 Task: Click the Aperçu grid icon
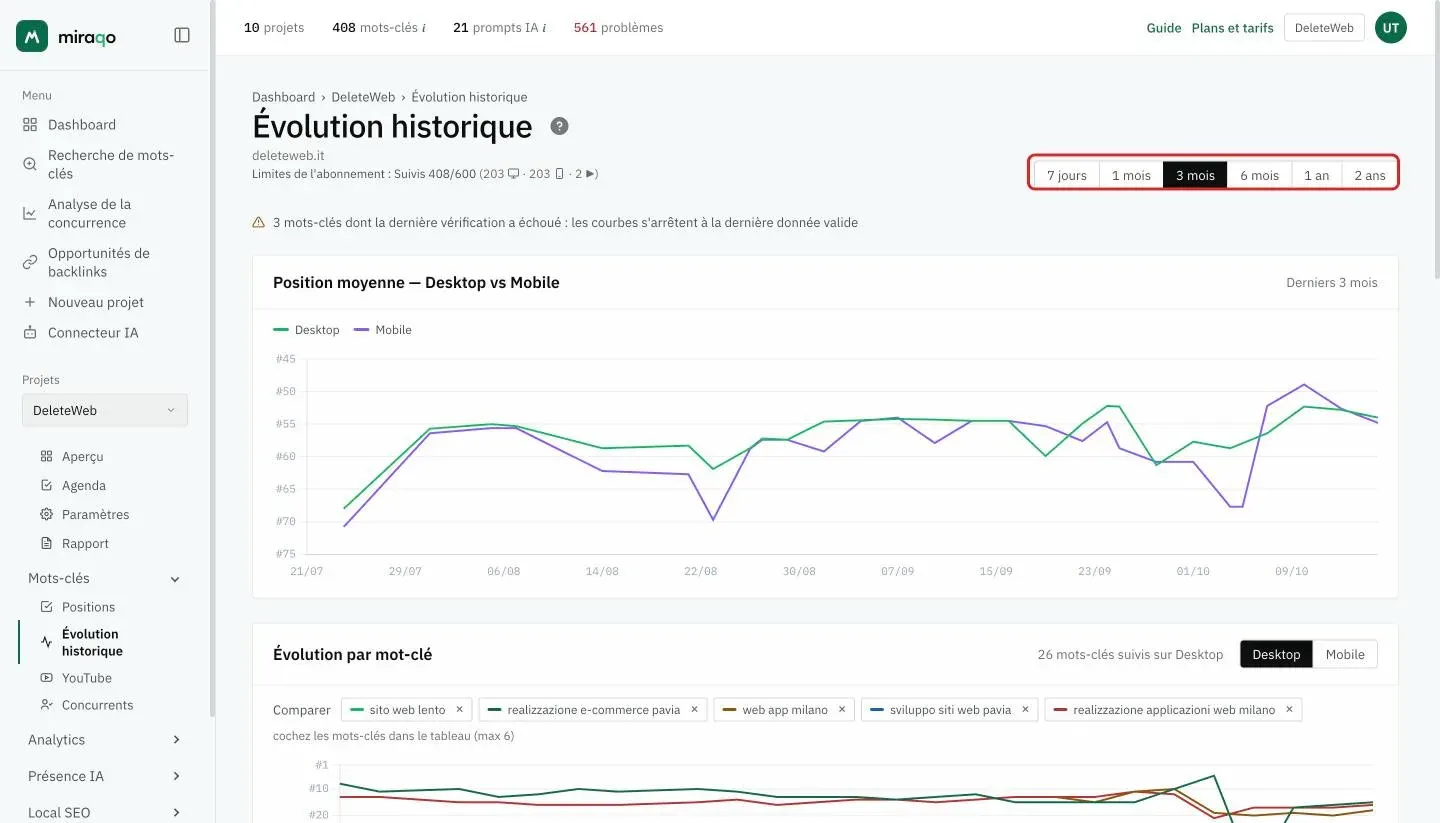coord(46,456)
